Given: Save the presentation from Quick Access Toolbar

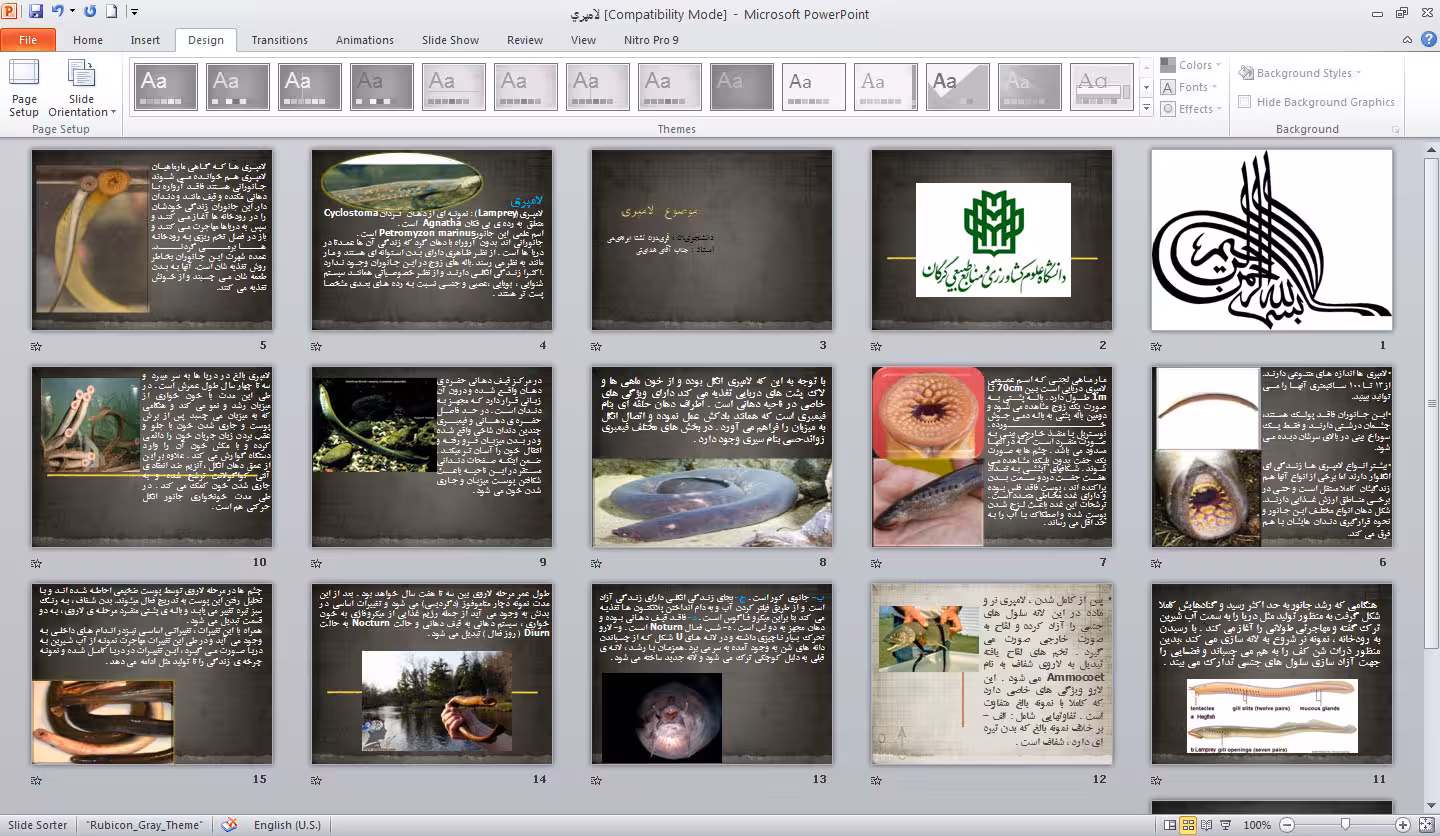Looking at the screenshot, I should (x=36, y=12).
